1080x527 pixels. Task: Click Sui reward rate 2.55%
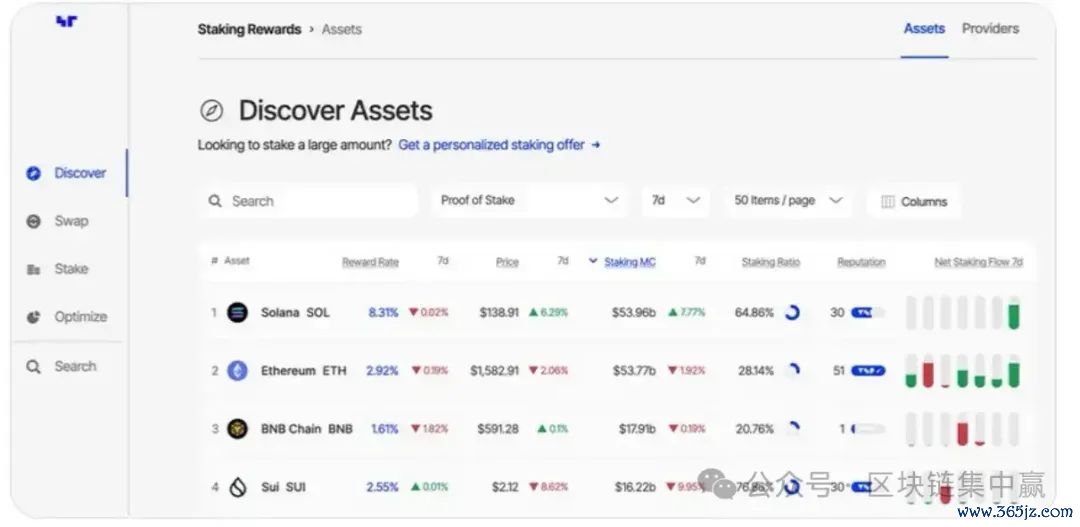click(x=382, y=487)
